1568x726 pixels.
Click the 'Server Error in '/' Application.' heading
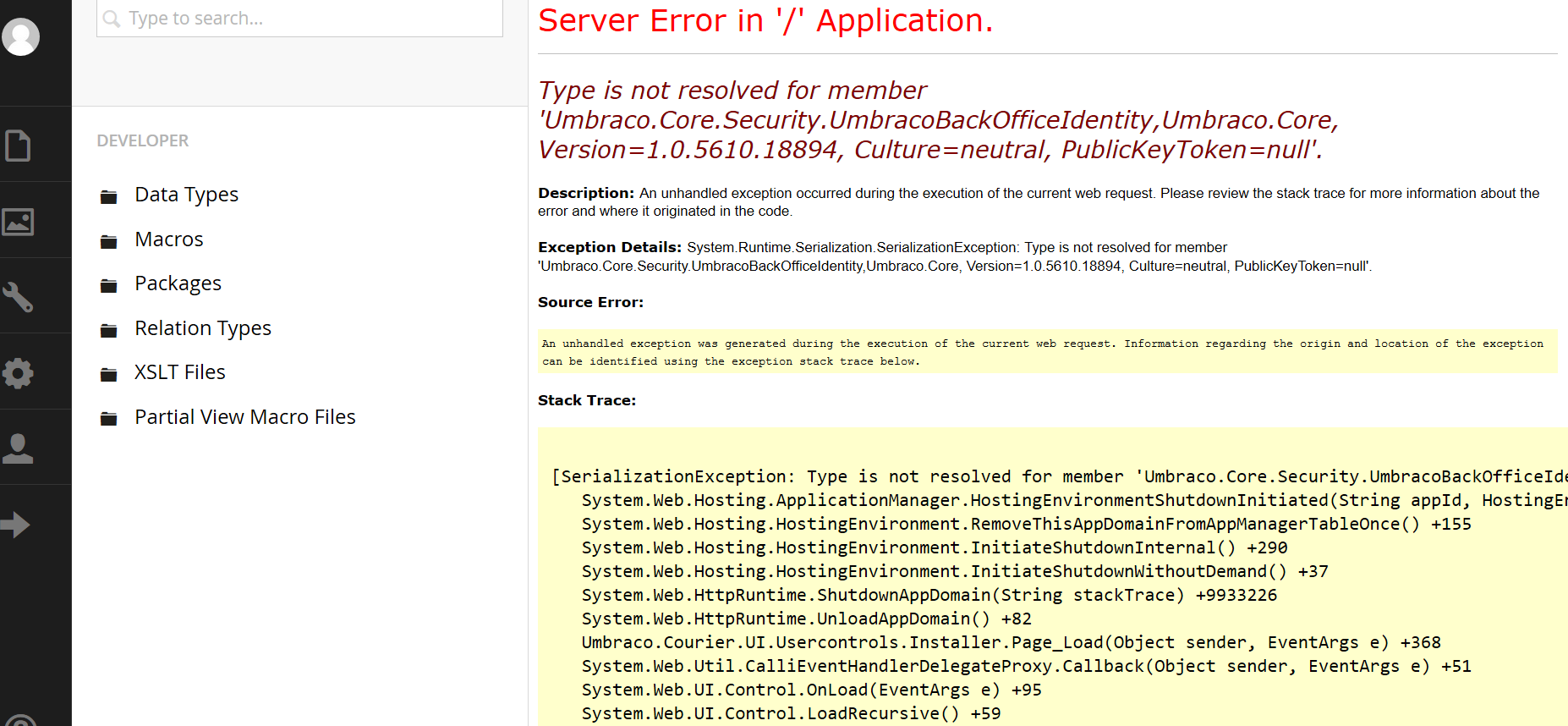[x=765, y=20]
